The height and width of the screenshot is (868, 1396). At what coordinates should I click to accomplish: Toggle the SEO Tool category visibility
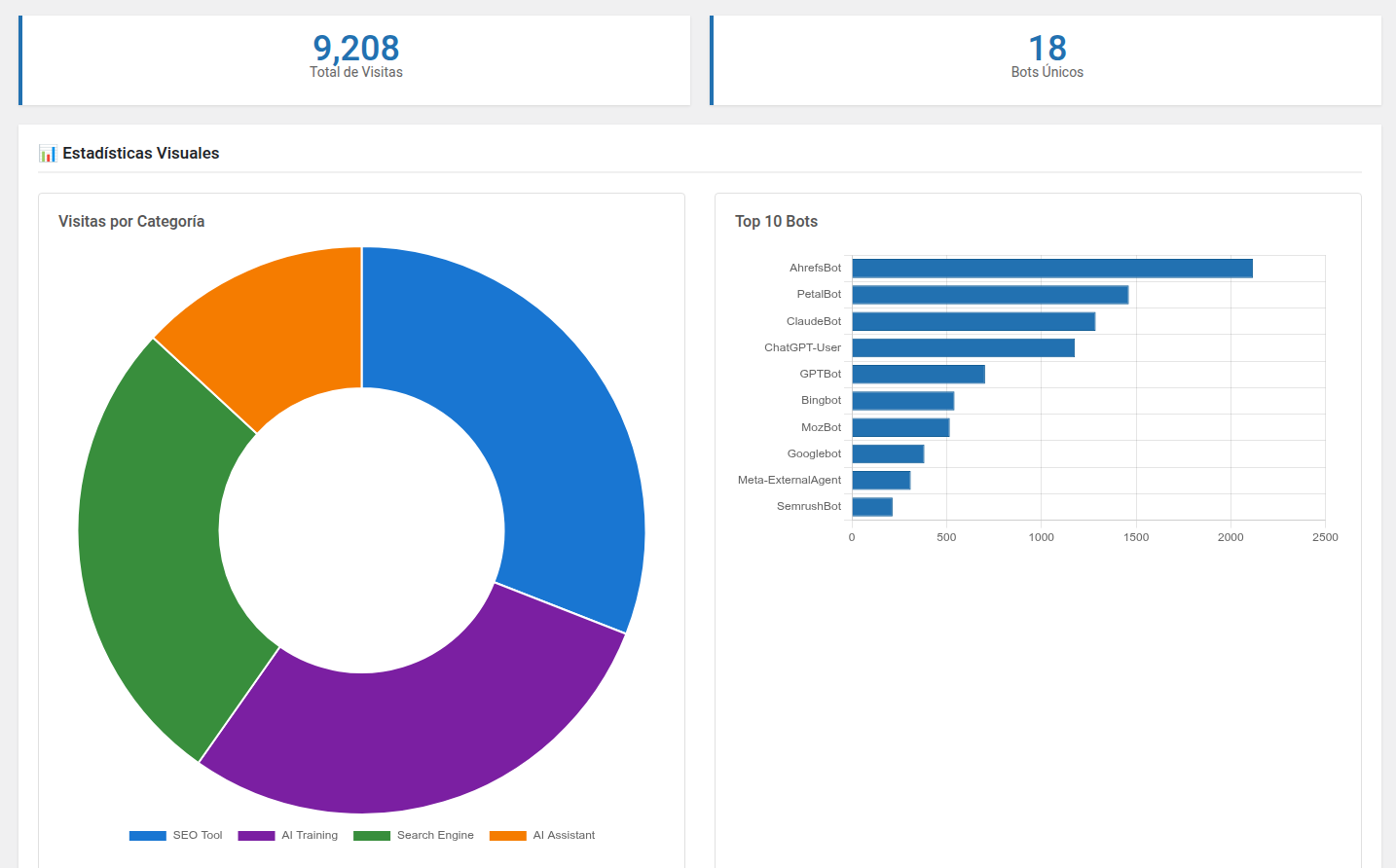coord(175,835)
